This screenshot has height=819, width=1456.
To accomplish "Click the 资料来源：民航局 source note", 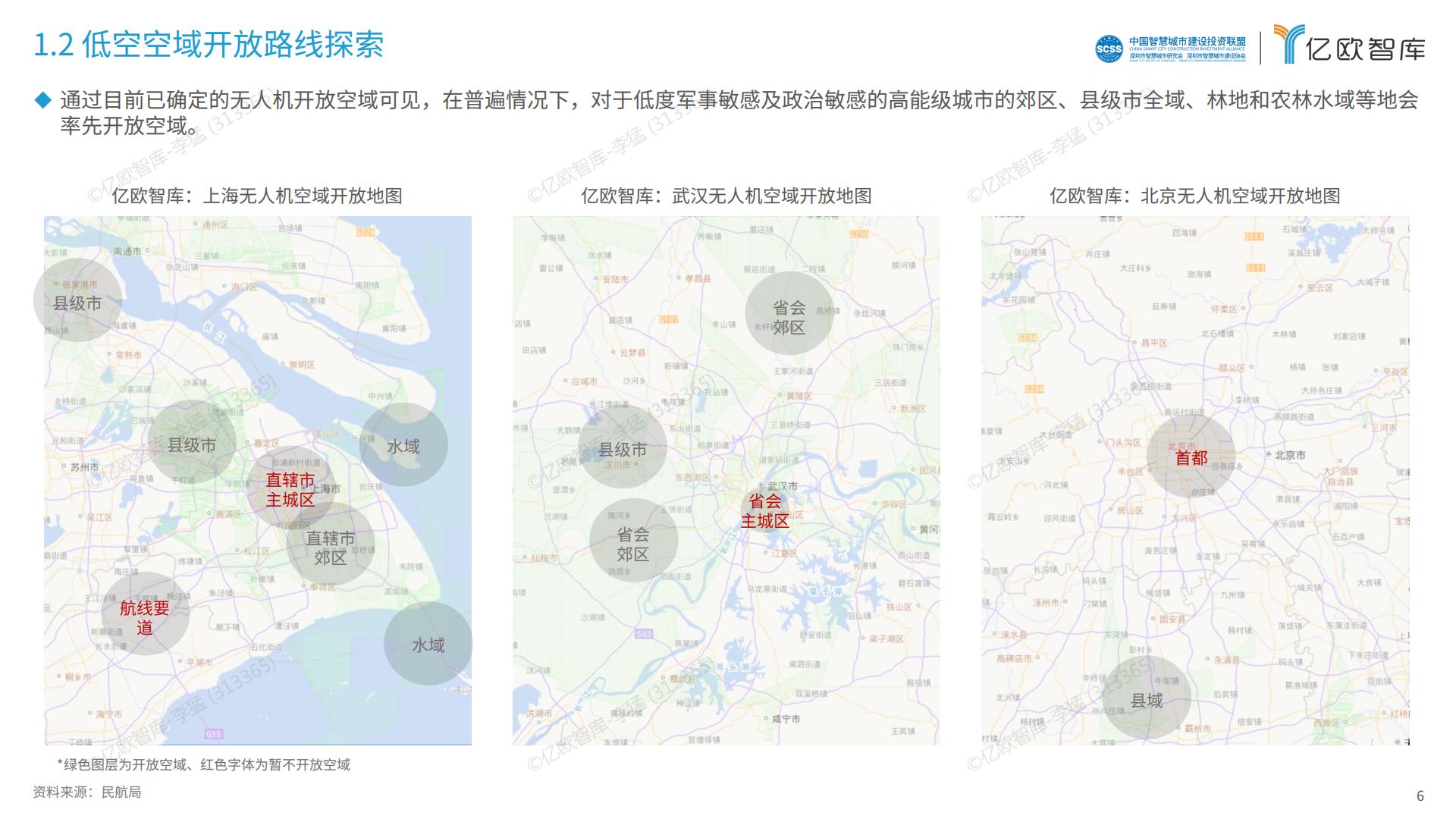I will pos(87,792).
